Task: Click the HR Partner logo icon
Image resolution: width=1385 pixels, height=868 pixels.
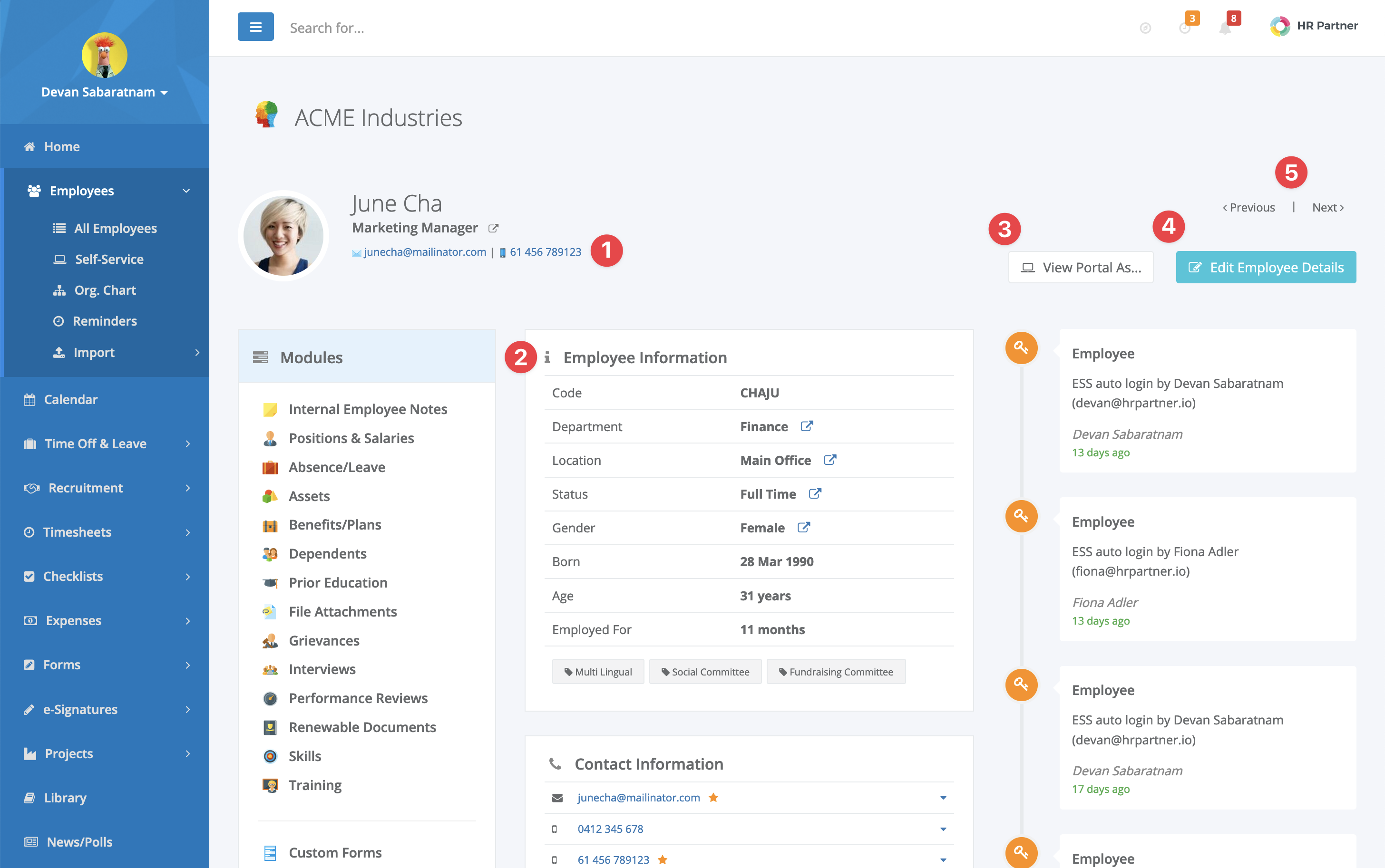Action: [x=1280, y=26]
